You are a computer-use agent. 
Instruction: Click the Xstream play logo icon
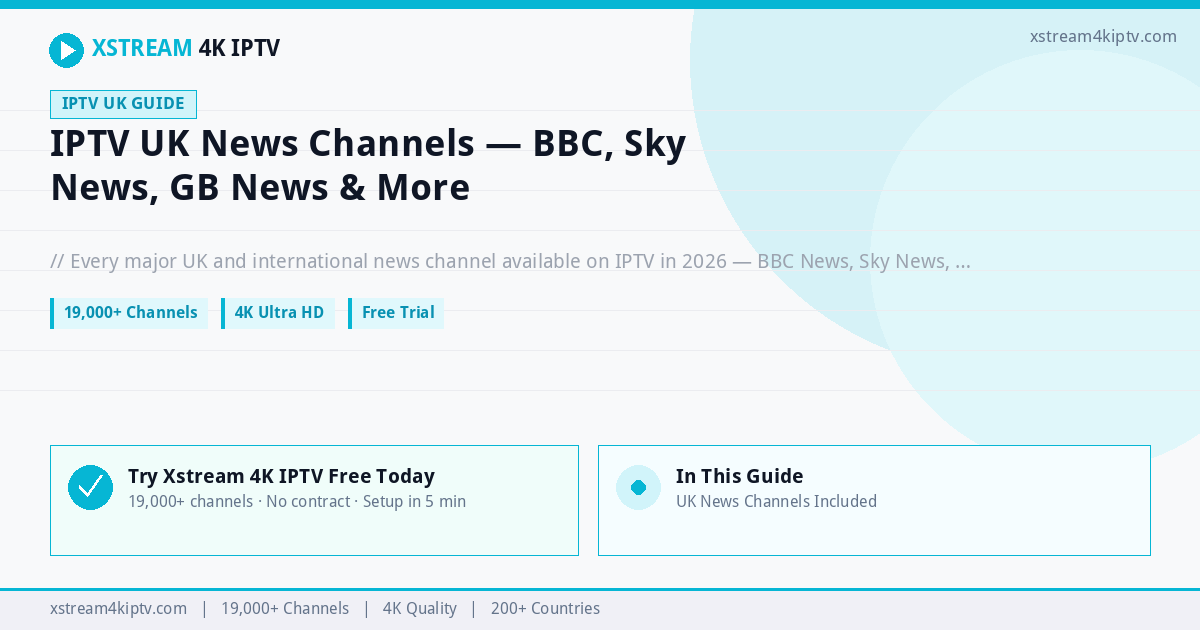(x=66, y=50)
